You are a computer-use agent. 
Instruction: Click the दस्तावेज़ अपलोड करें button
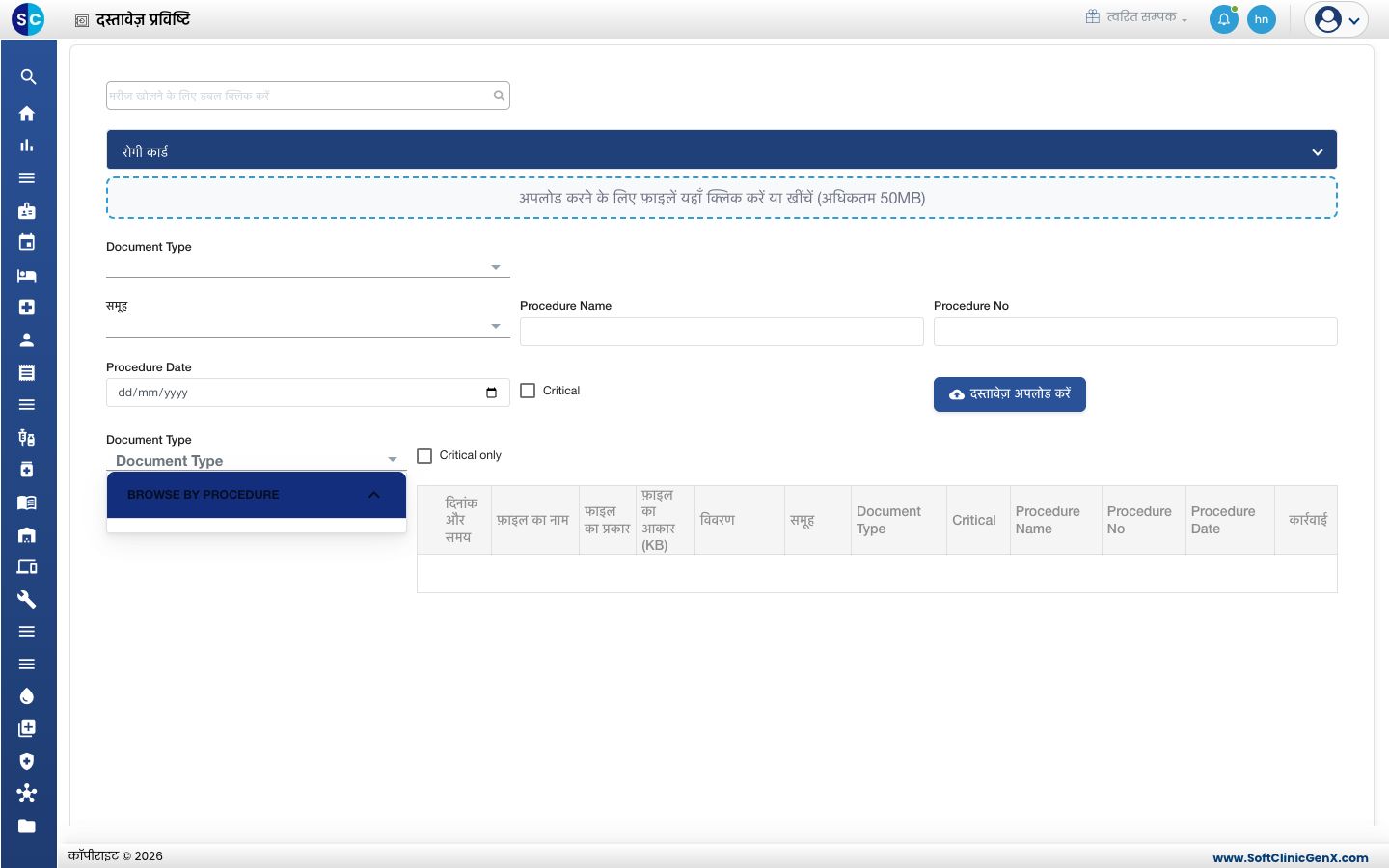pos(1010,394)
